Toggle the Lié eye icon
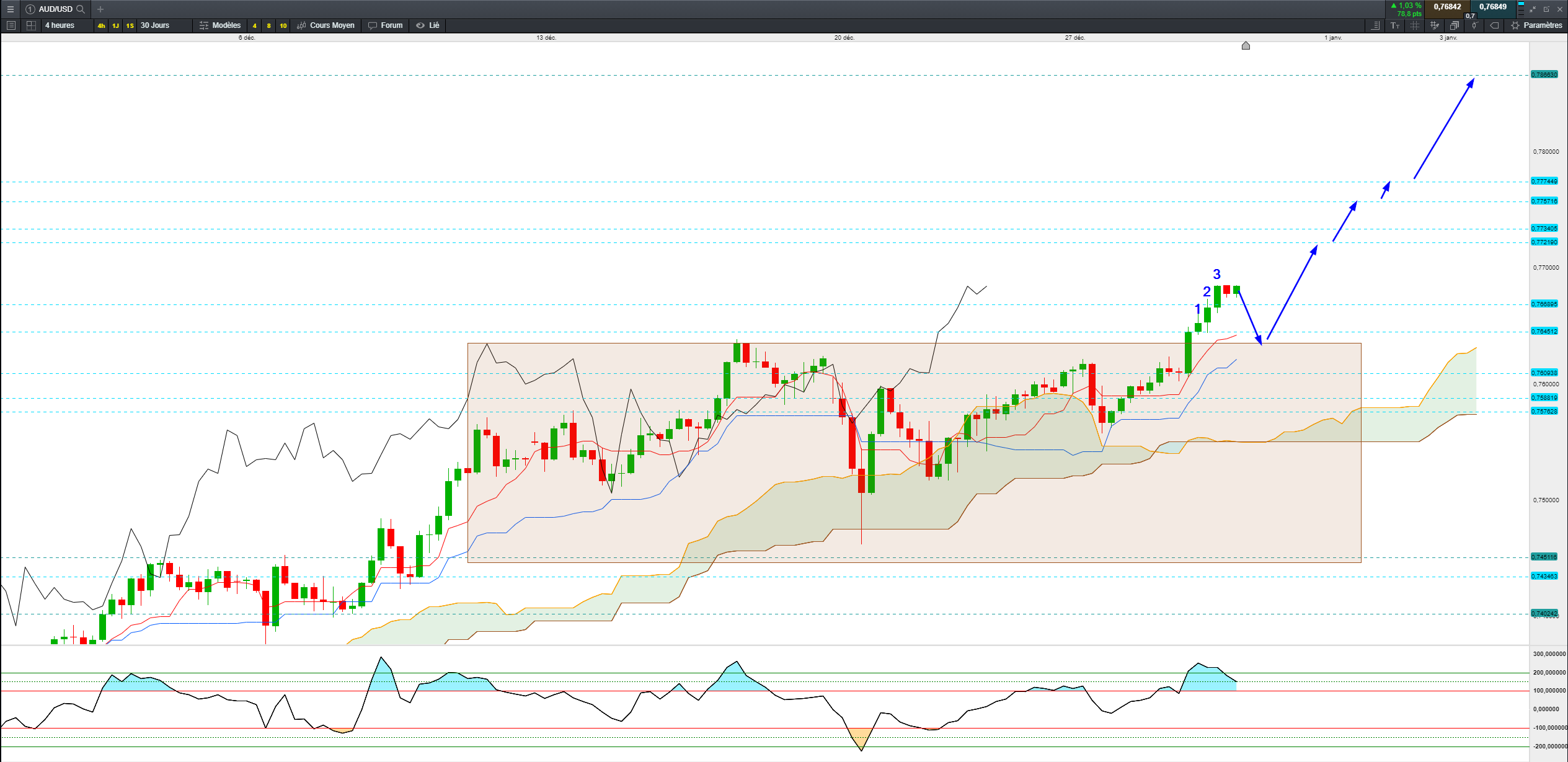The image size is (1568, 762). pos(420,25)
